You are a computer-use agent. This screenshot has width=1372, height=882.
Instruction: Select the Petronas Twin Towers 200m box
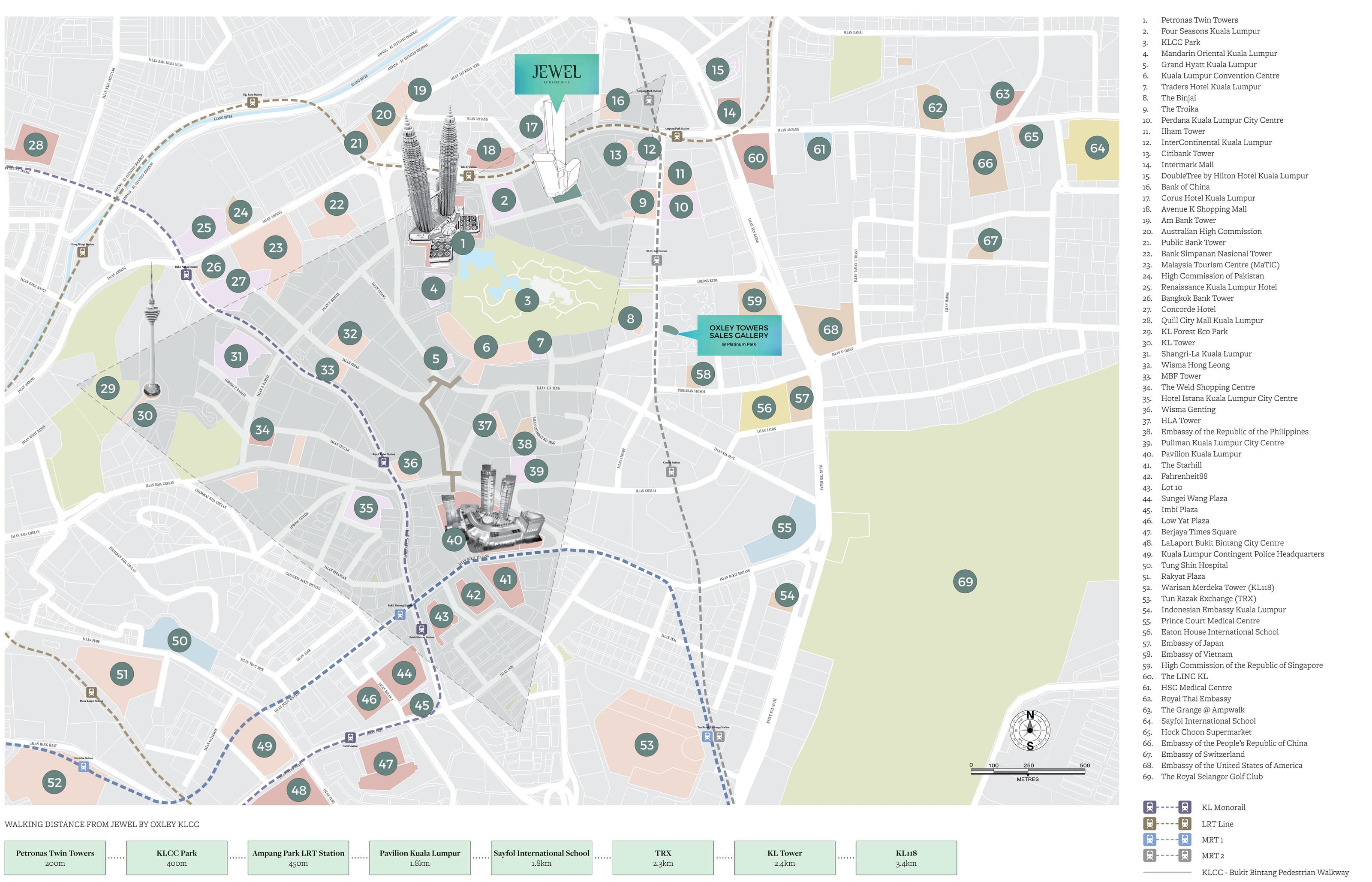click(x=55, y=858)
